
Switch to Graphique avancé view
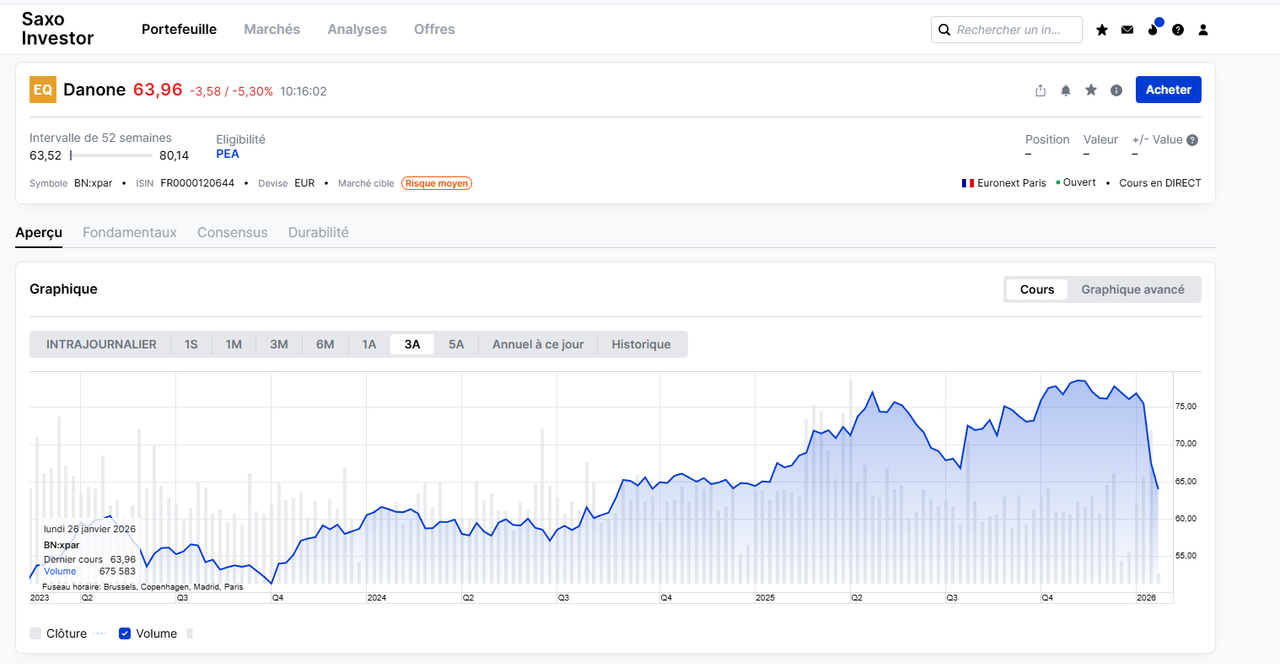[x=1133, y=289]
